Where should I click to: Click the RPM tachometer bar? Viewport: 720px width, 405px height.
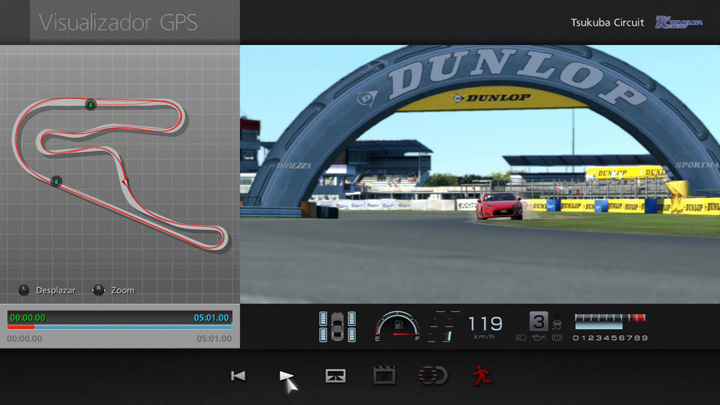[x=609, y=320]
